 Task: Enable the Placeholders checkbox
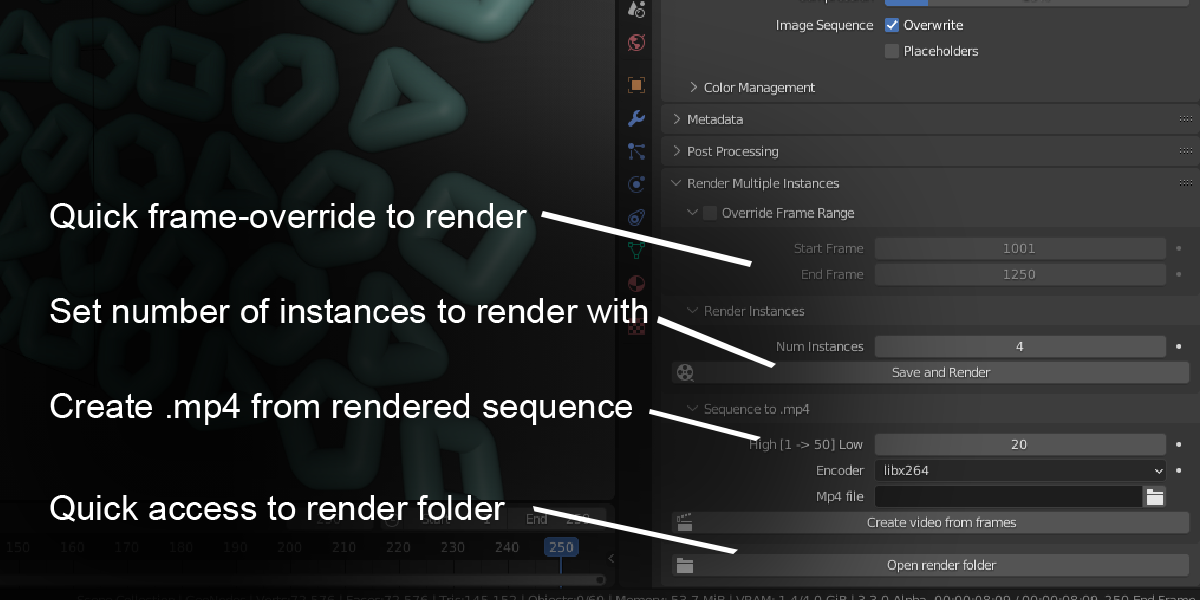[x=892, y=51]
